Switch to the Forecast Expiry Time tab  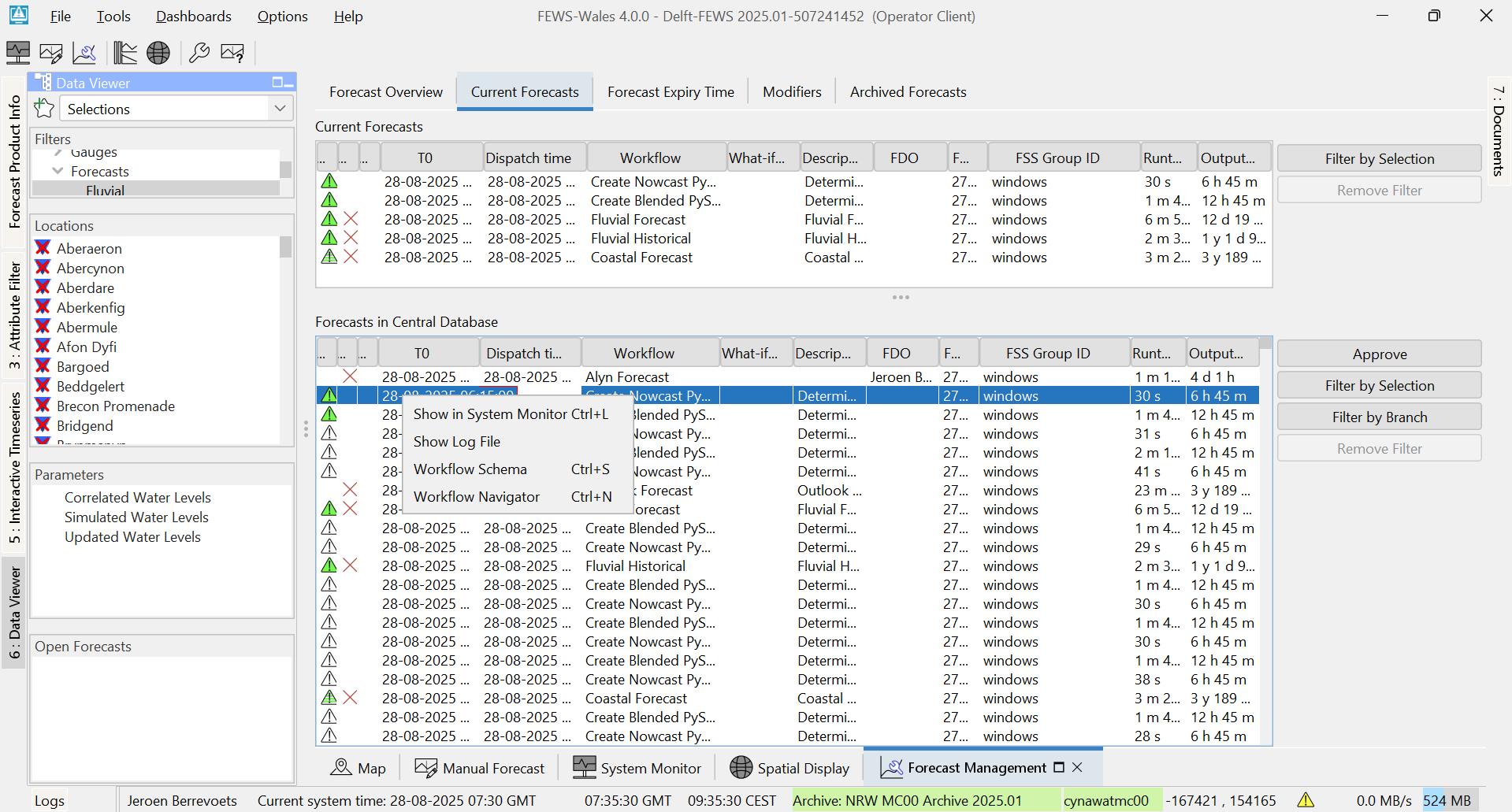670,92
